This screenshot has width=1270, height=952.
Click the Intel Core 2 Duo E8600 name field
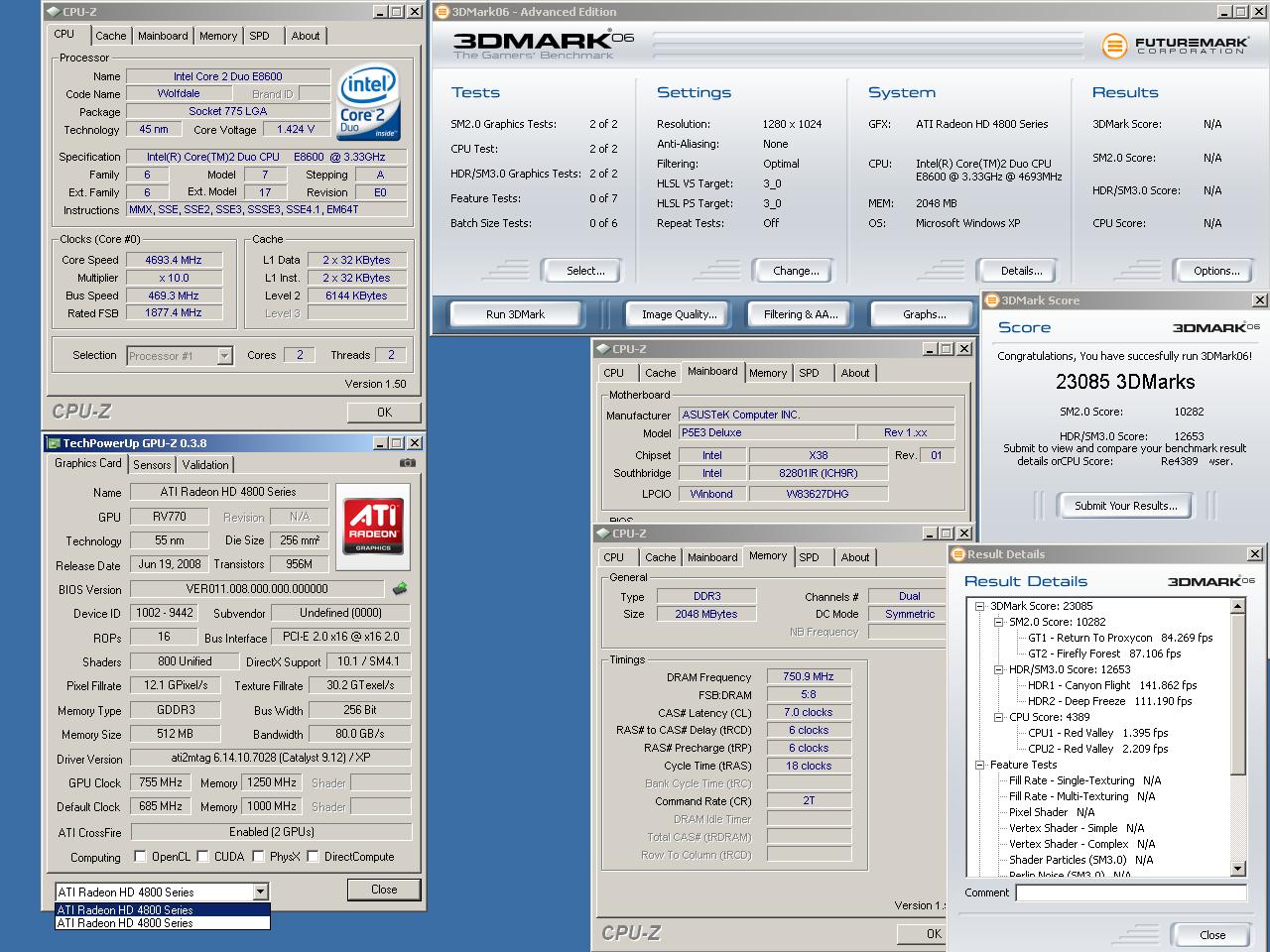click(x=228, y=76)
